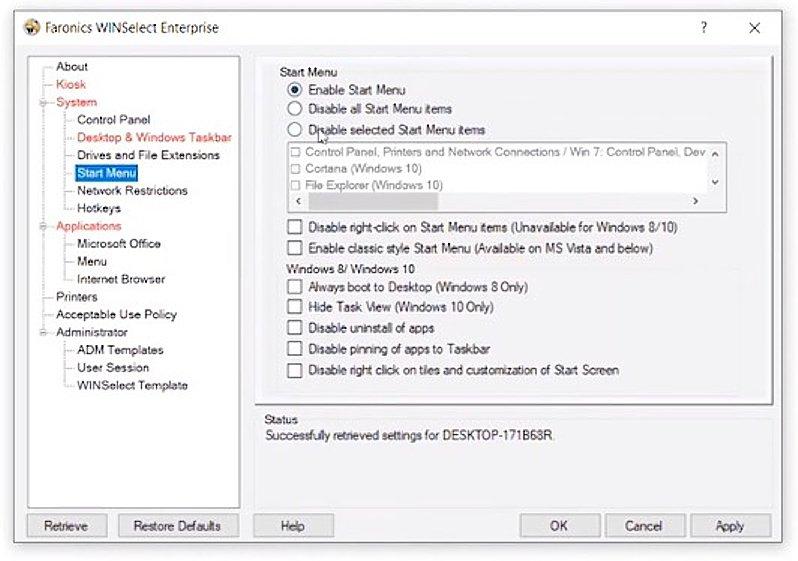This screenshot has width=798, height=561.
Task: Open the Menu tree item under Applications
Action: (92, 261)
